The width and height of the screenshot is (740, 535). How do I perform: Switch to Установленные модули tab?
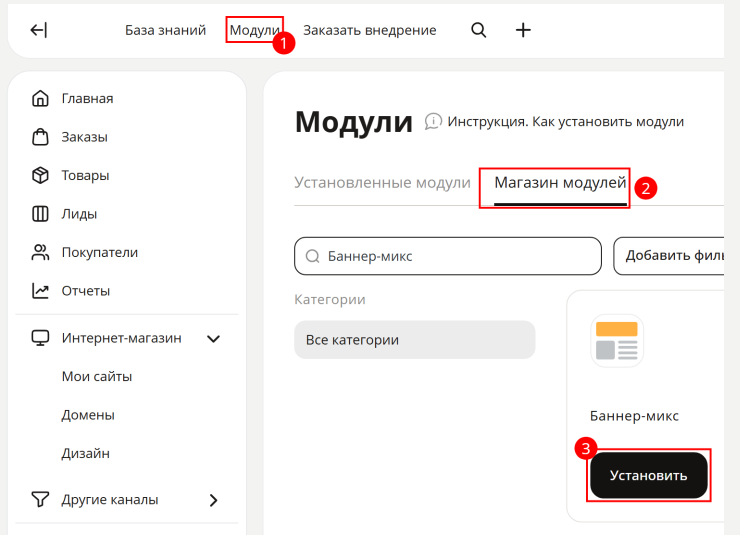pos(382,183)
